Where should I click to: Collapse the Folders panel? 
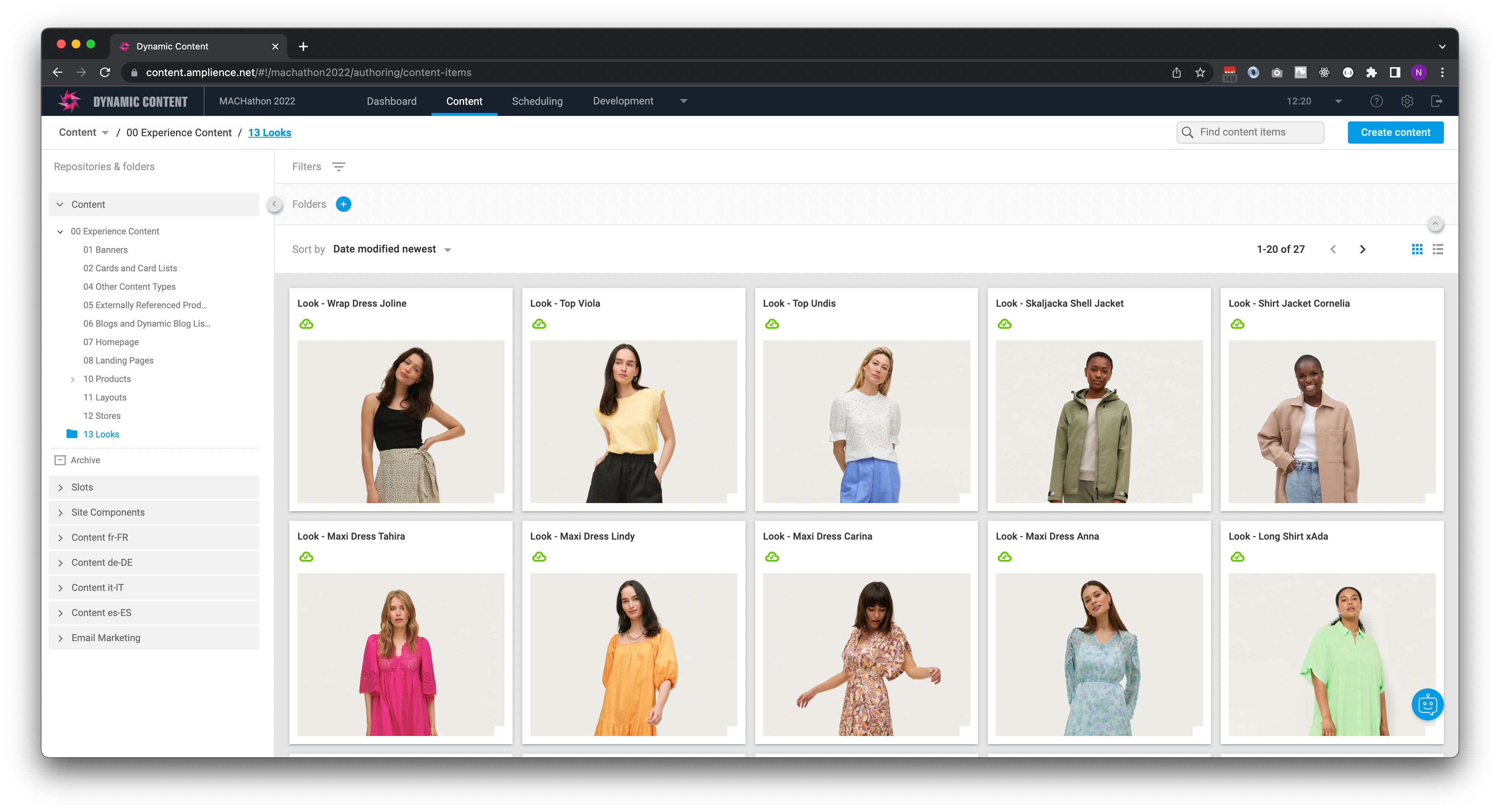(x=273, y=204)
